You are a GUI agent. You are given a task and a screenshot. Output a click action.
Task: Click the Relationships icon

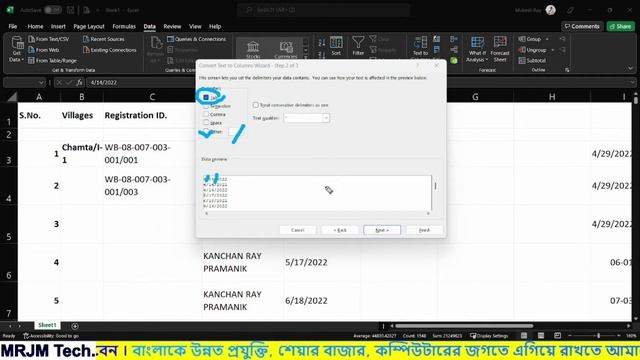pos(454,50)
